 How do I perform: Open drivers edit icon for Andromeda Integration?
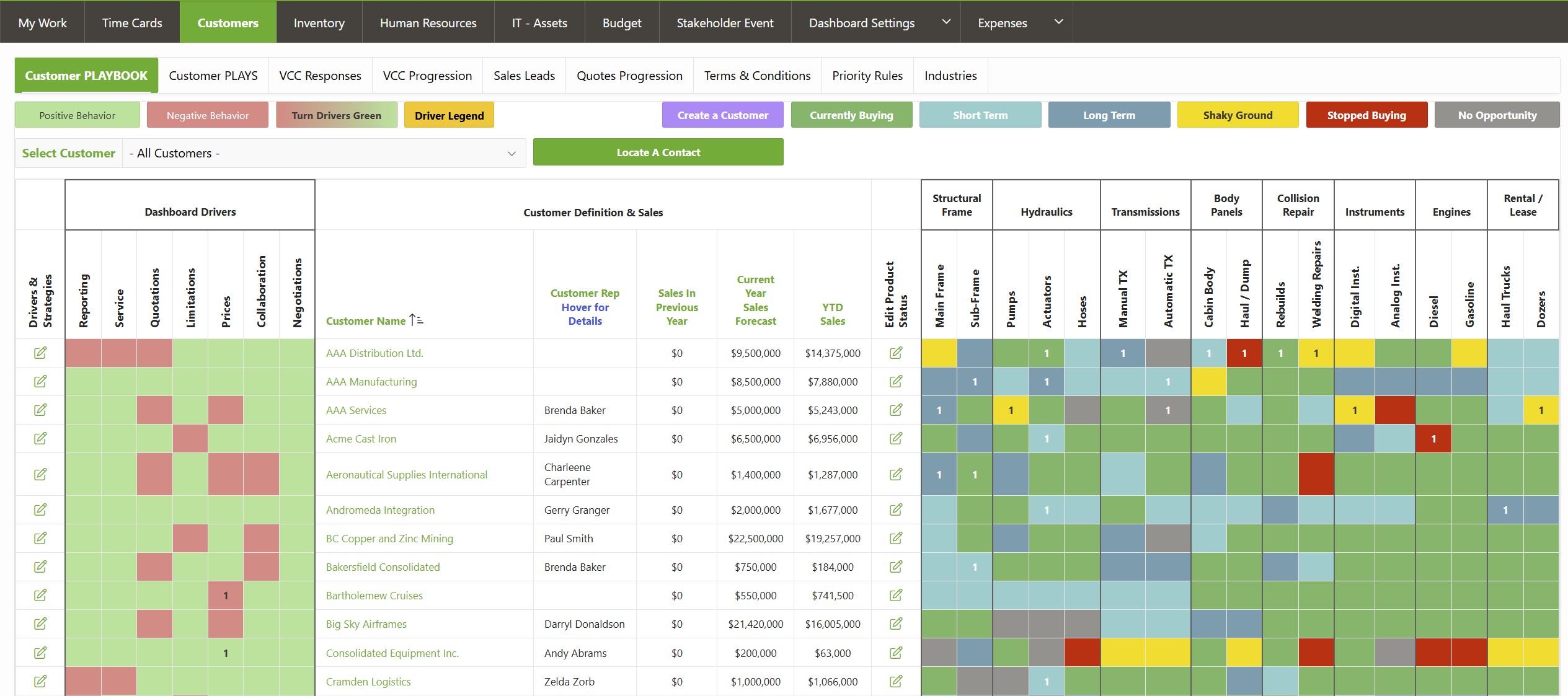(x=40, y=509)
